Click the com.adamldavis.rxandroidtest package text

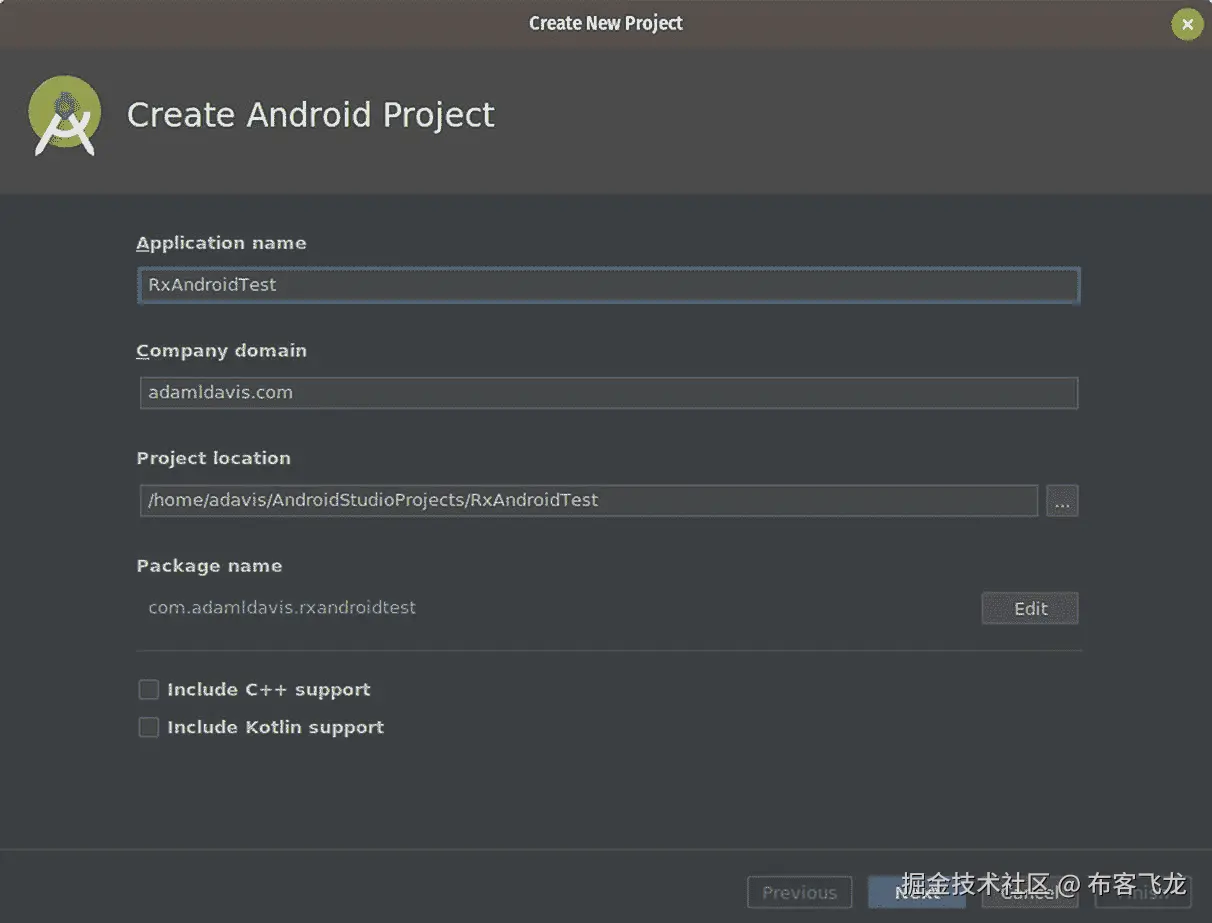(282, 608)
